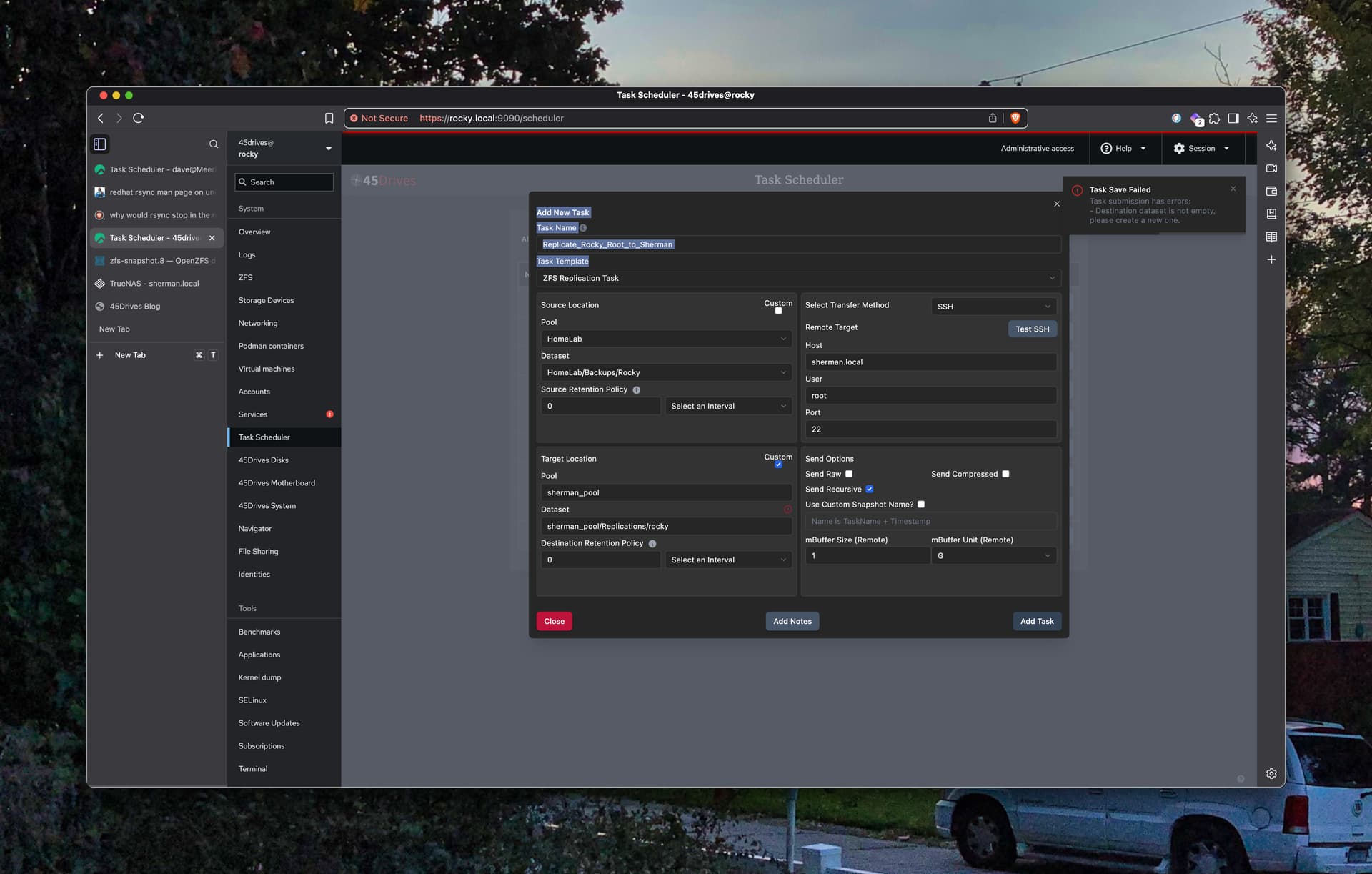This screenshot has width=1372, height=874.
Task: Click the Brave shields lion icon
Action: [1015, 118]
